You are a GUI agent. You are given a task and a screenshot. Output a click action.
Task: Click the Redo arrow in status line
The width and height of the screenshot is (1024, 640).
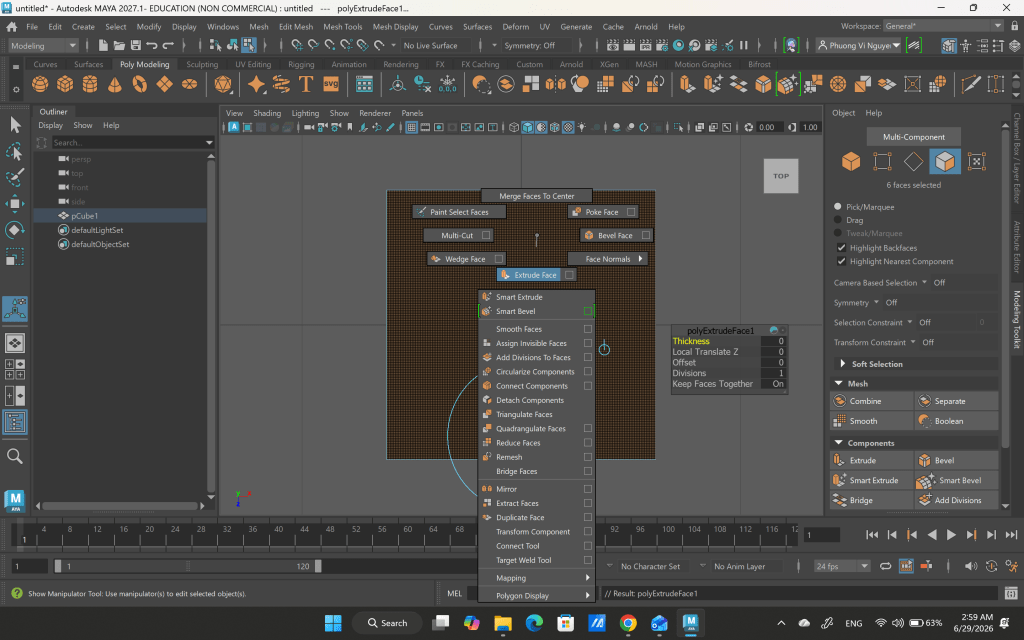(x=168, y=45)
